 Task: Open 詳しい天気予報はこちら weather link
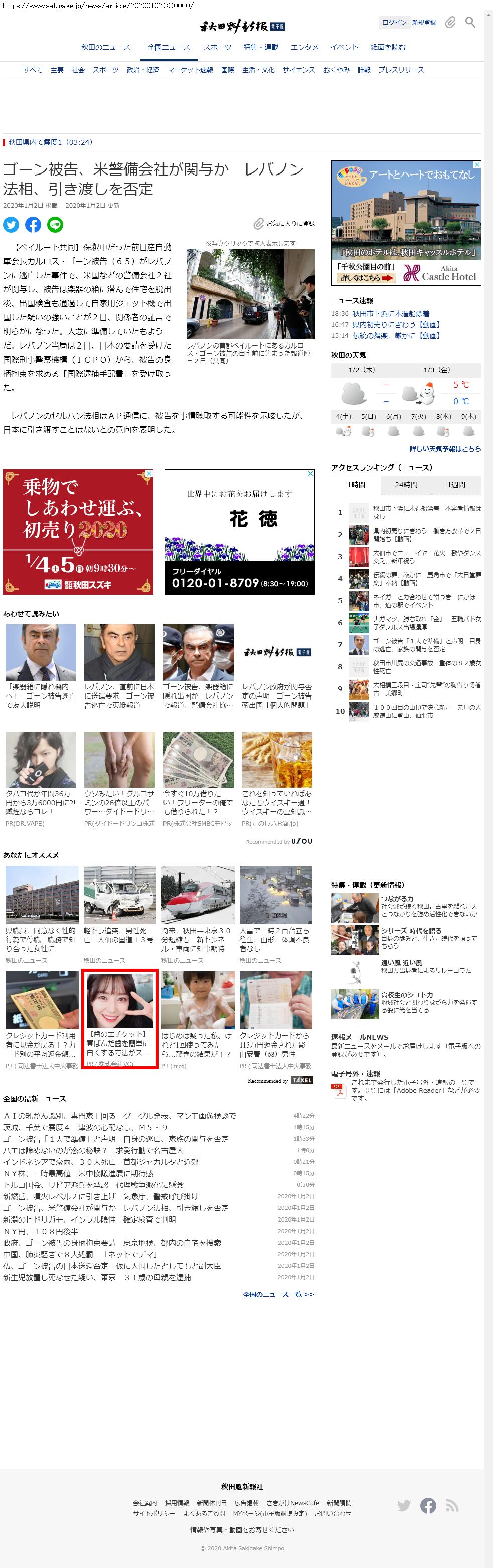pos(445,449)
